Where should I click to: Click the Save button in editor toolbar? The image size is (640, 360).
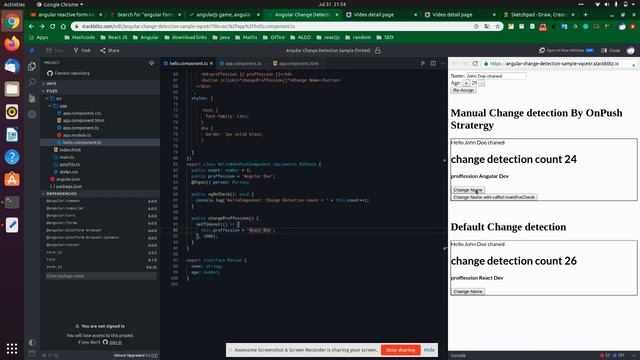coord(55,51)
